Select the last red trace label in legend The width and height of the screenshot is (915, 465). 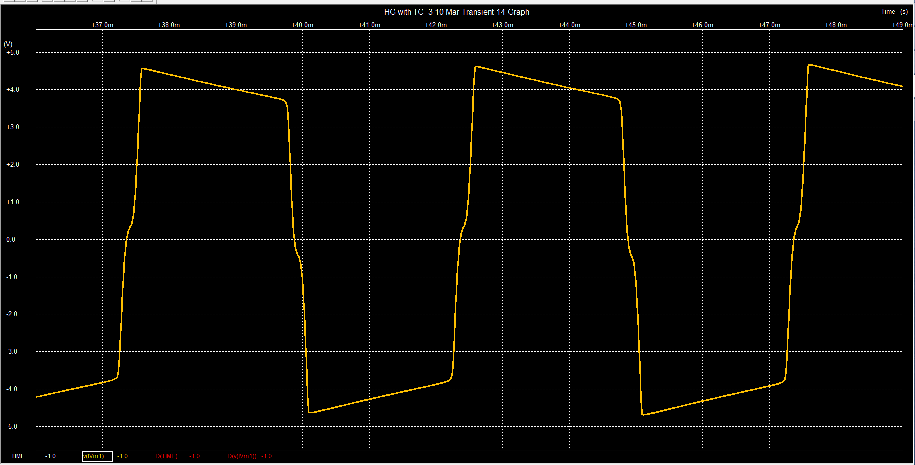(x=240, y=456)
